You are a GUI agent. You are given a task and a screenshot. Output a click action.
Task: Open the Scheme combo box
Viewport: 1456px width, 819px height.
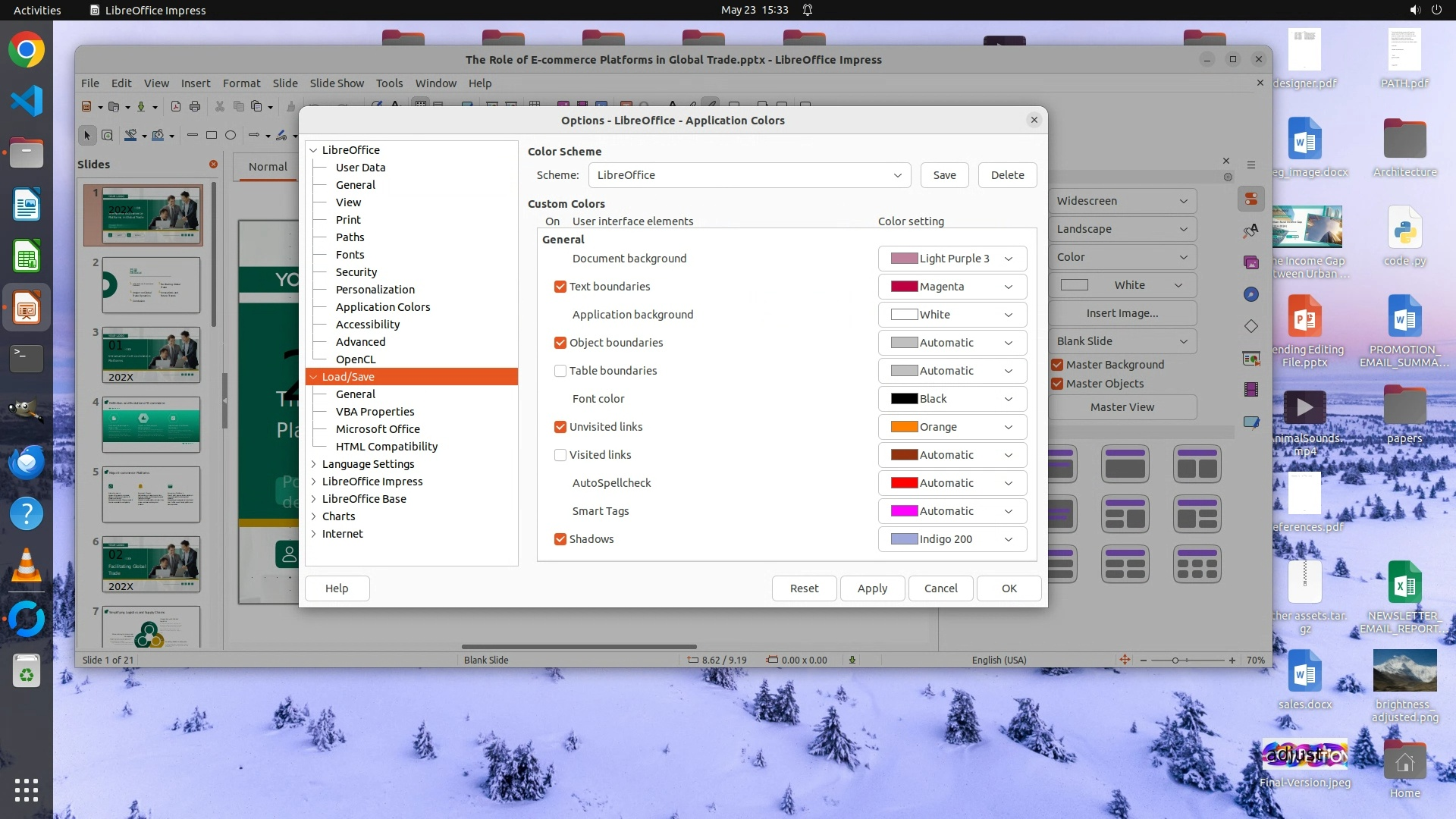pyautogui.click(x=748, y=175)
